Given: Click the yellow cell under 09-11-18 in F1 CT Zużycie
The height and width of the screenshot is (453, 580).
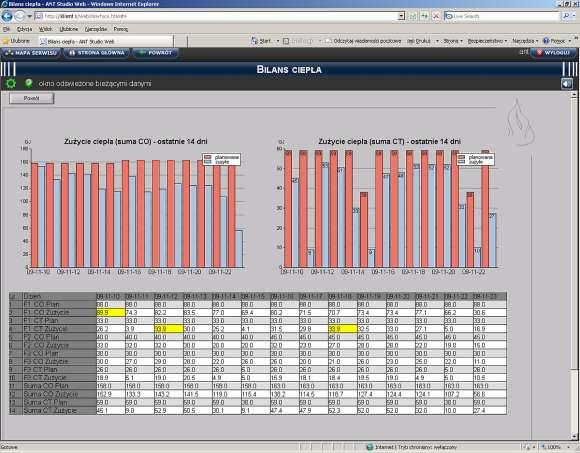Looking at the screenshot, I should [x=343, y=329].
